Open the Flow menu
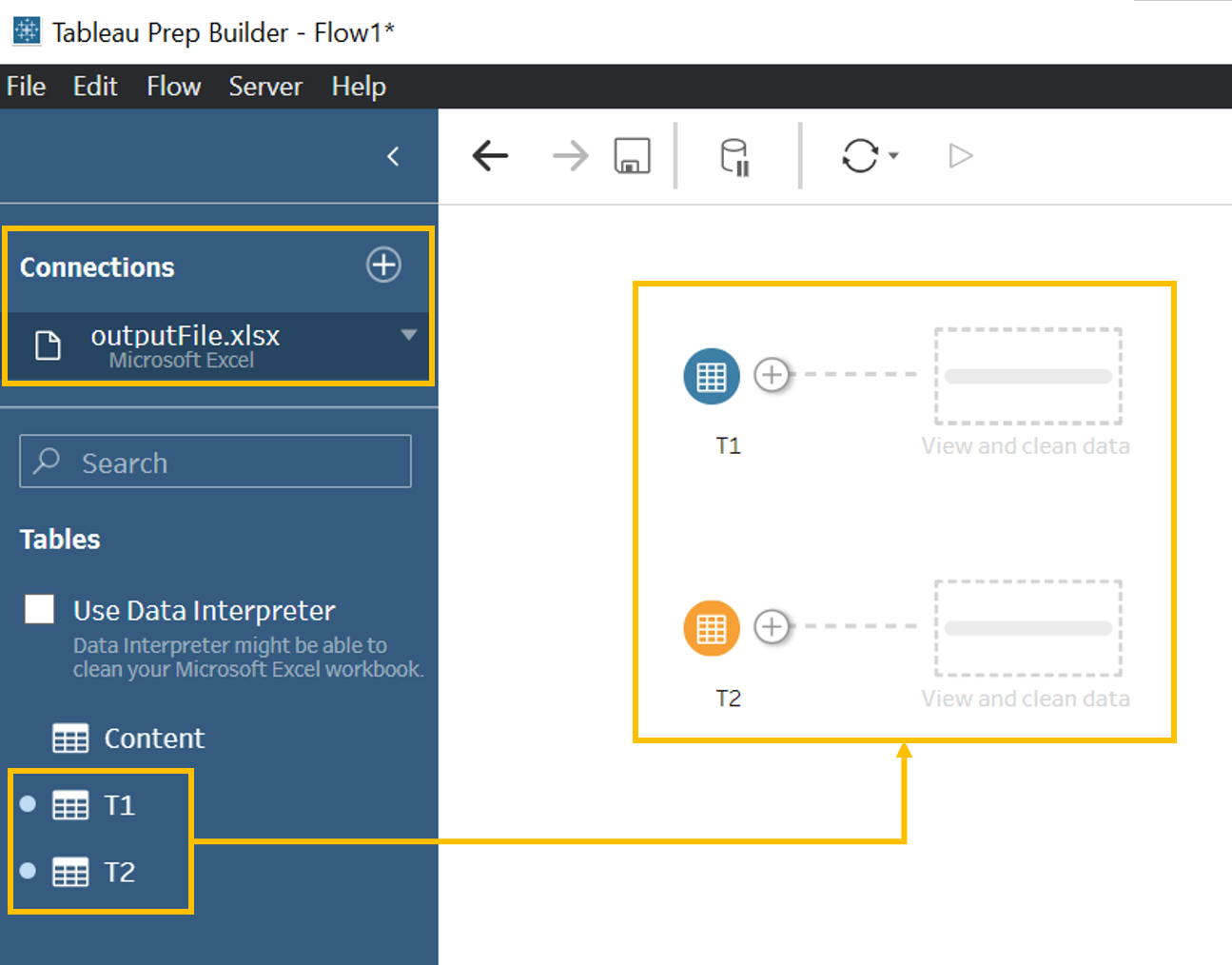 coord(173,87)
